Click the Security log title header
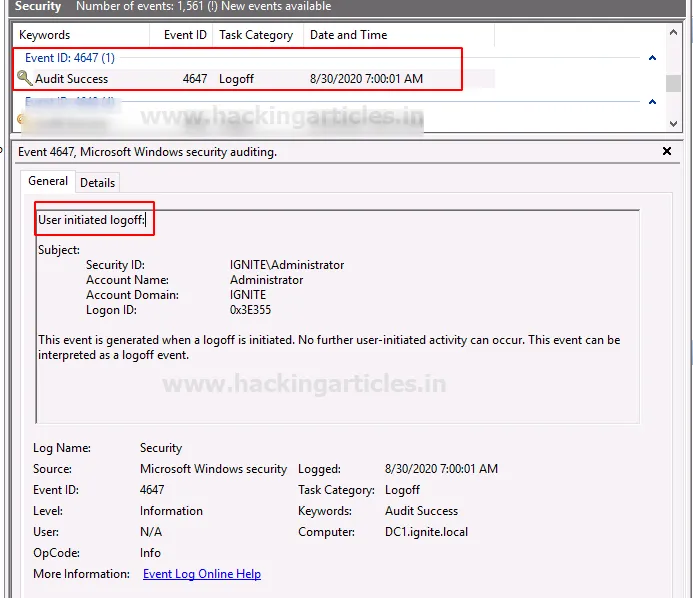 coord(38,6)
